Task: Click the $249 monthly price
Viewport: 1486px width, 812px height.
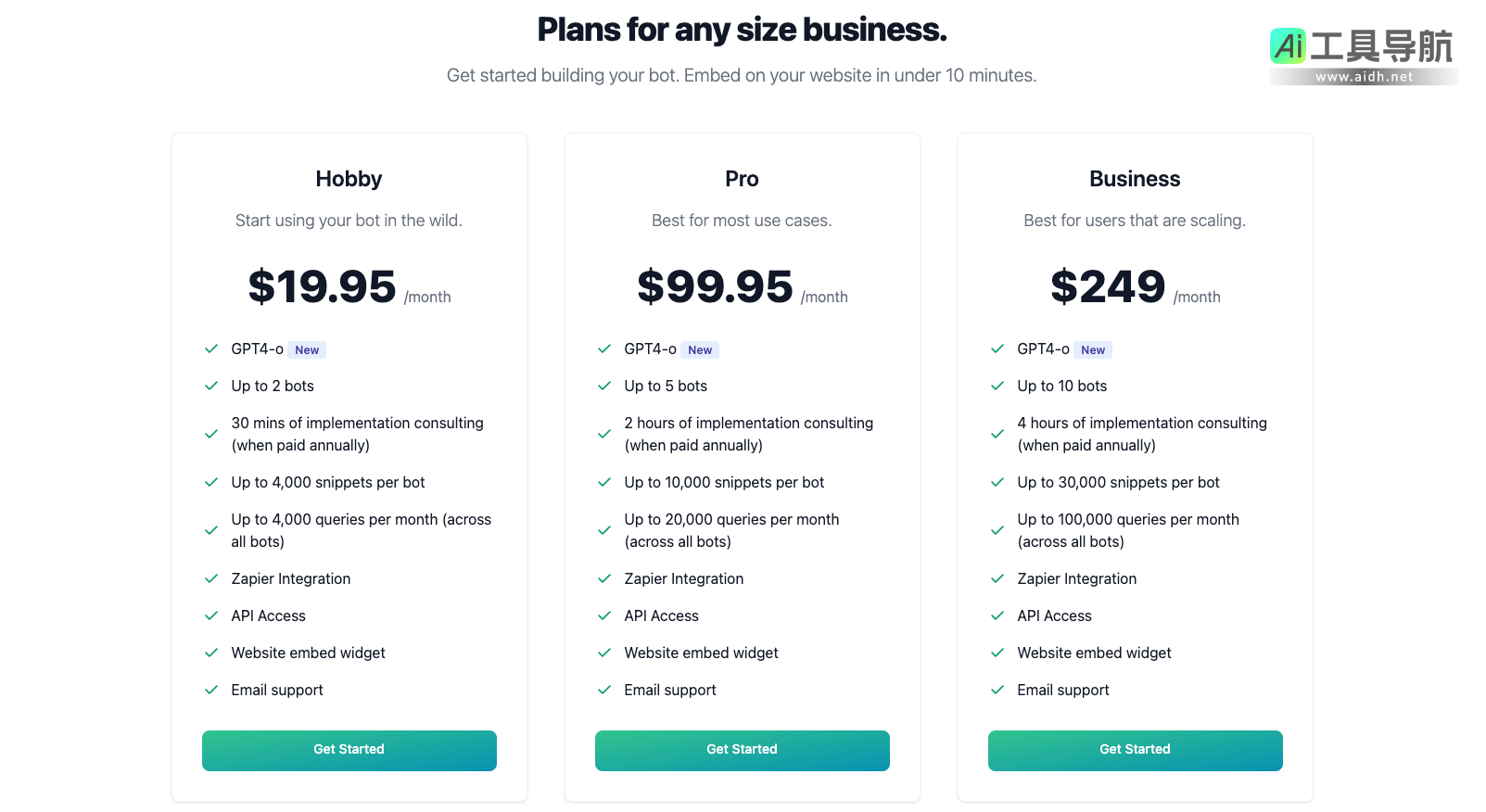Action: [1108, 287]
